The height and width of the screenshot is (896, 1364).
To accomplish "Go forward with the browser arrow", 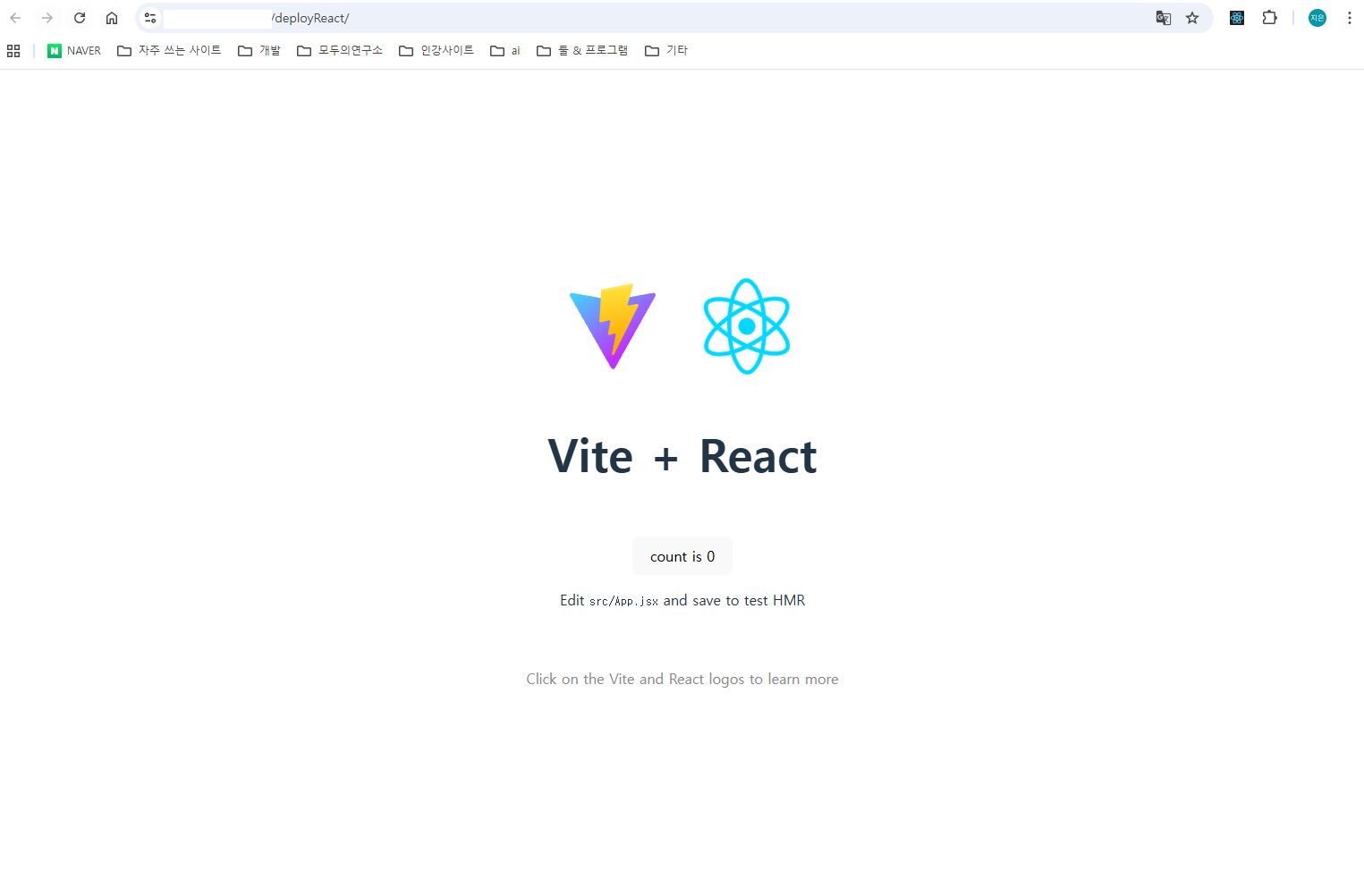I will pyautogui.click(x=47, y=18).
